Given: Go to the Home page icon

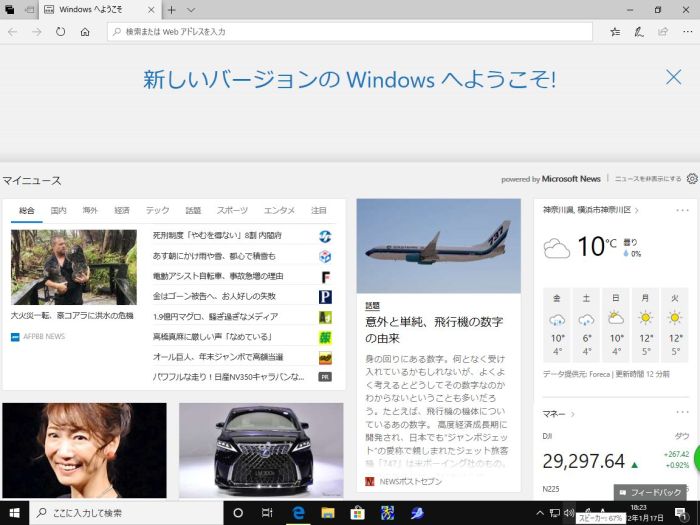Looking at the screenshot, I should 85,32.
